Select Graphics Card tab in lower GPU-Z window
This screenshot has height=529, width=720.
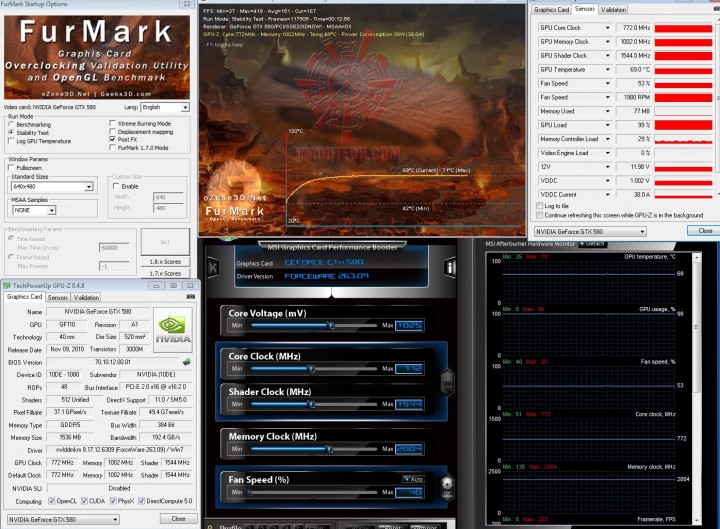(x=24, y=297)
